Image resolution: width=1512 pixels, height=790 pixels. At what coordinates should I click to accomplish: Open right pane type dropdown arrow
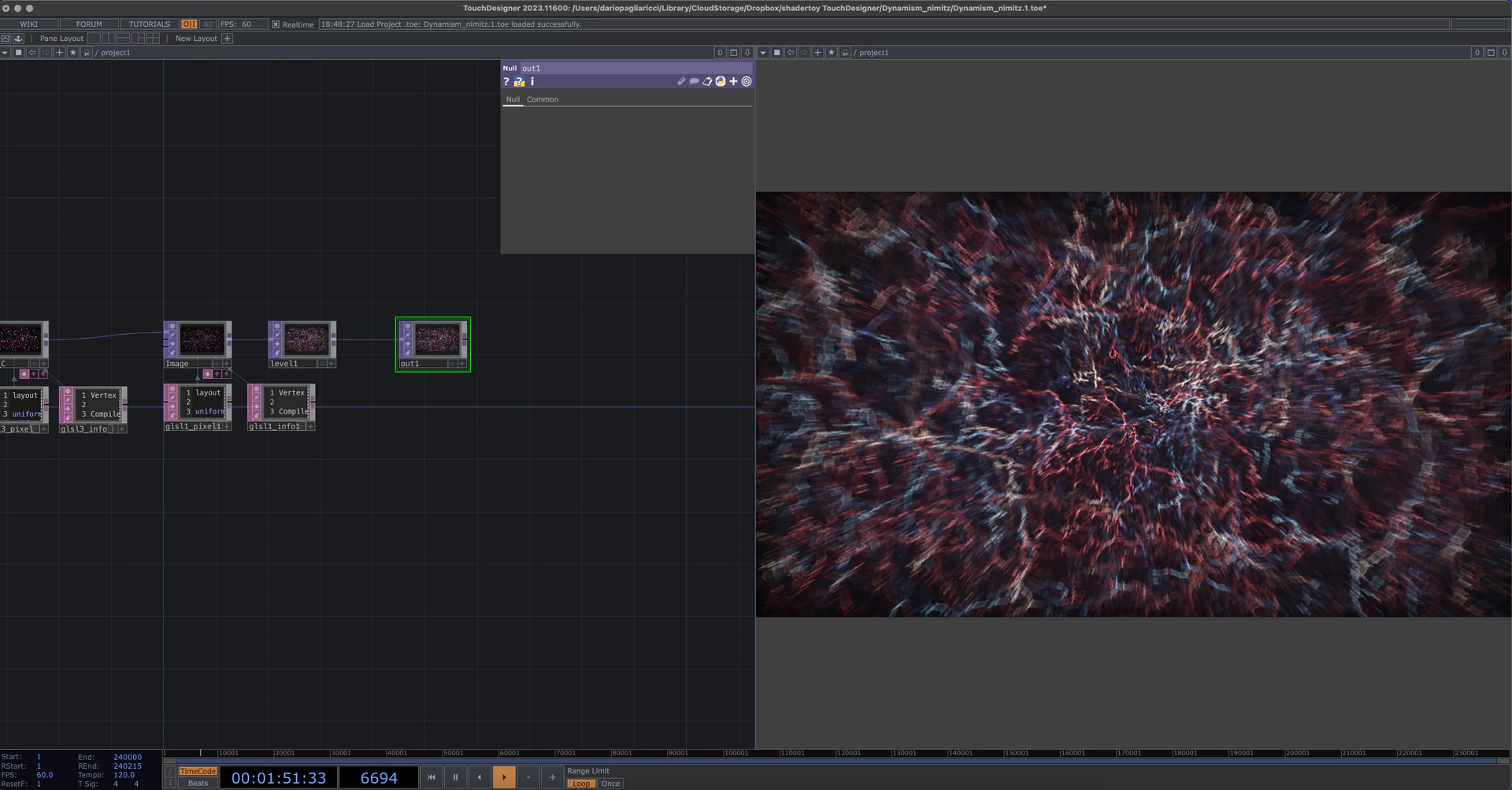tap(762, 53)
